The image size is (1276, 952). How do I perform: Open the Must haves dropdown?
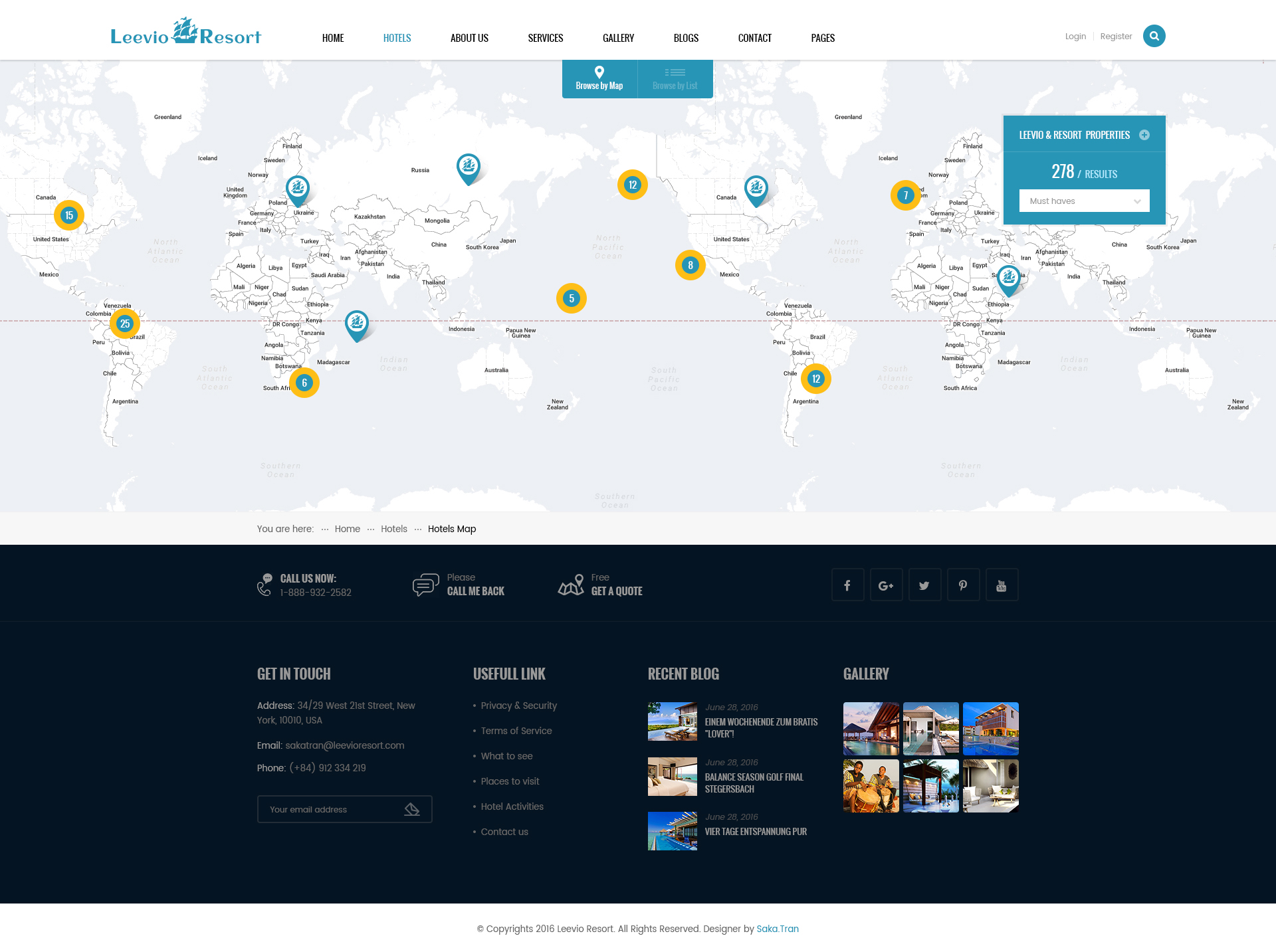tap(1084, 201)
